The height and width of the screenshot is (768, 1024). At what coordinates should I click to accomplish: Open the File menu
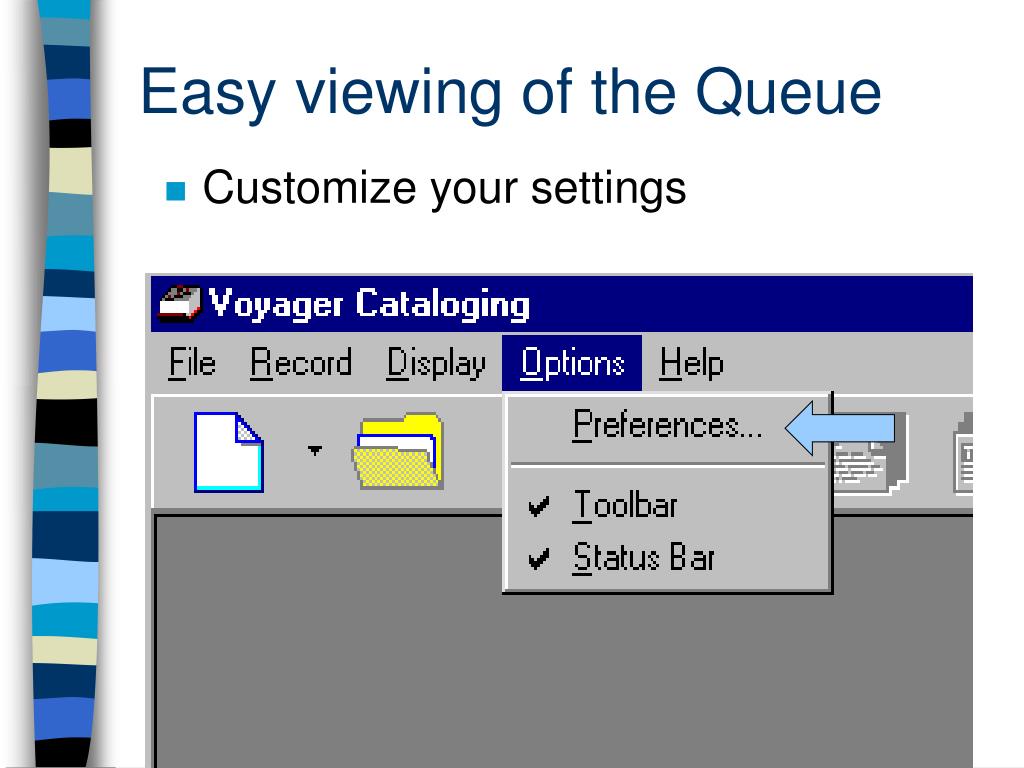coord(192,363)
